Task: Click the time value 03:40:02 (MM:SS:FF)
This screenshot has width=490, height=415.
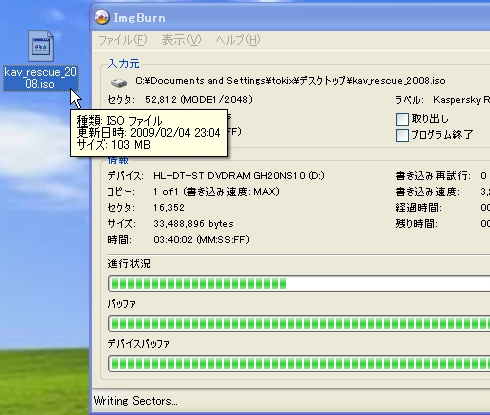Action: tap(201, 240)
